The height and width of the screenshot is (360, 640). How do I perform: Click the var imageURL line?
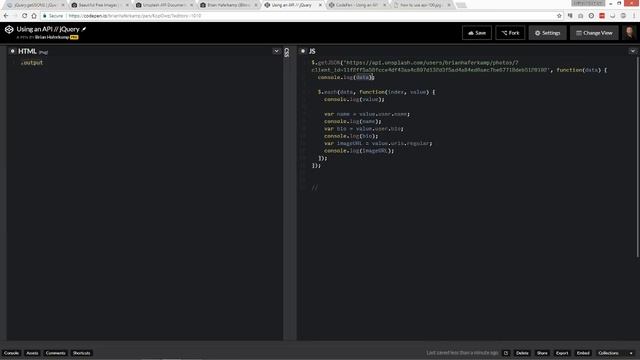pos(378,143)
